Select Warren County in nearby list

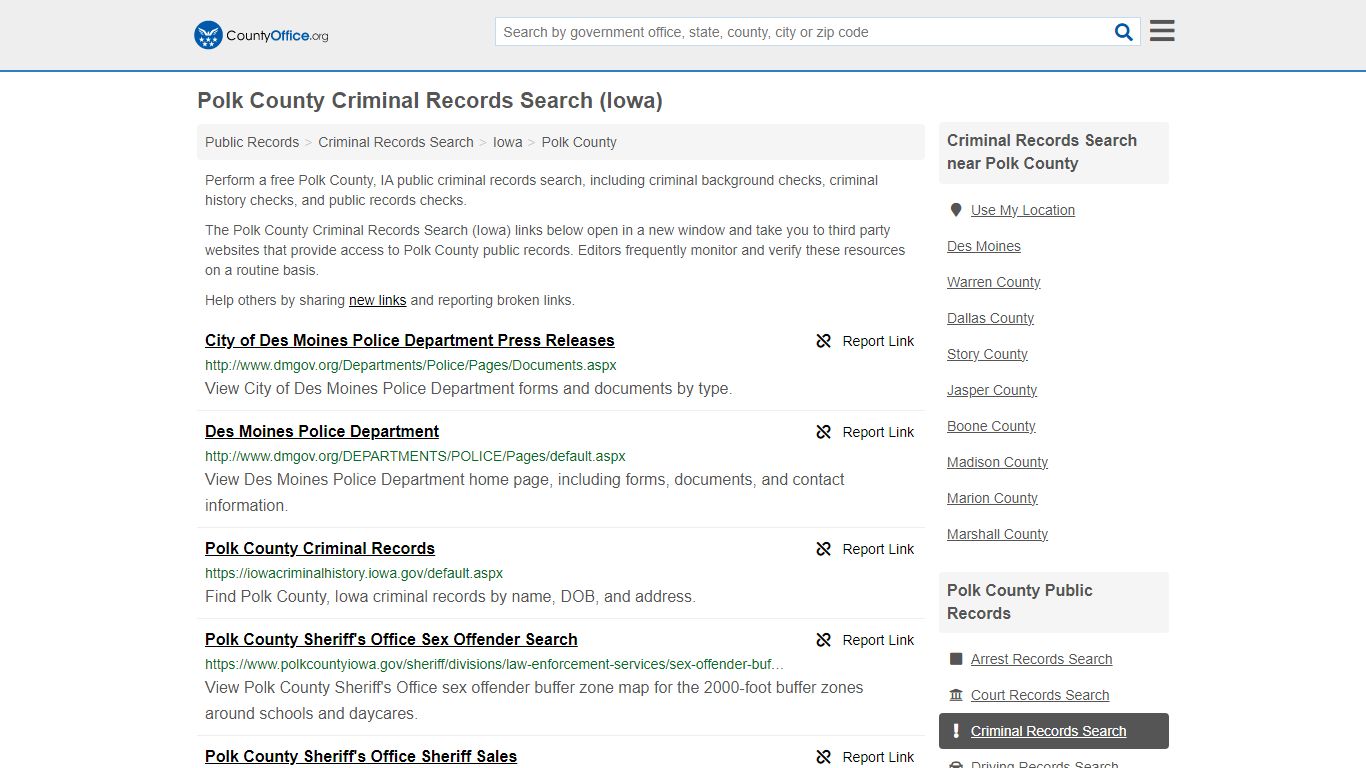994,282
